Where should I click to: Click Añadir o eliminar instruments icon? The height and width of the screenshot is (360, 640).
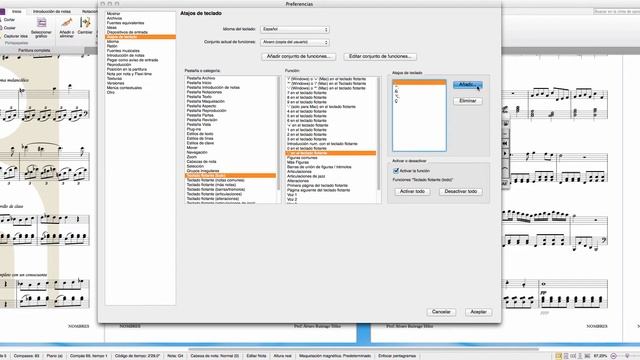(x=67, y=28)
